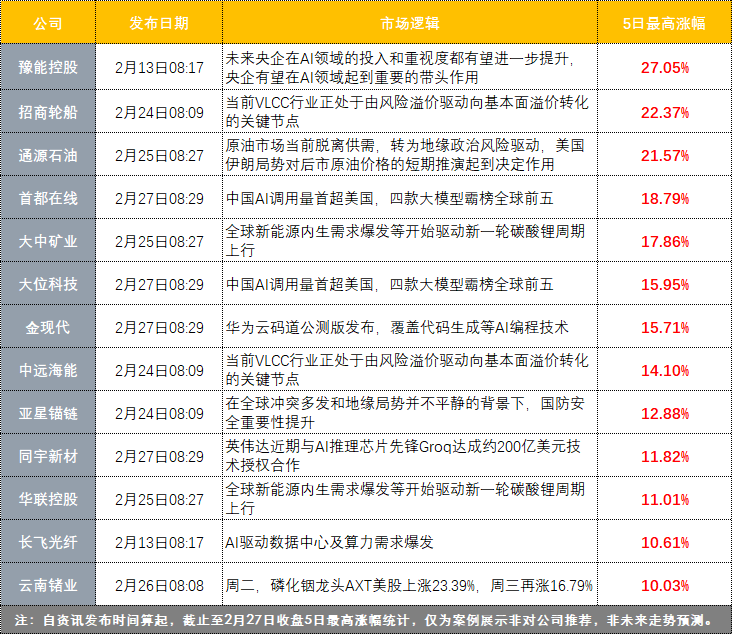Image resolution: width=732 pixels, height=634 pixels.
Task: Select the 市场逻辑 header cell
Action: point(409,23)
